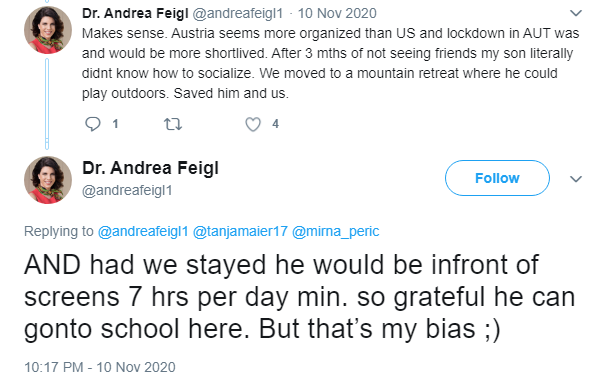Click the @andreafeigl1 handle below large name
This screenshot has width=613, height=385.
(x=127, y=190)
